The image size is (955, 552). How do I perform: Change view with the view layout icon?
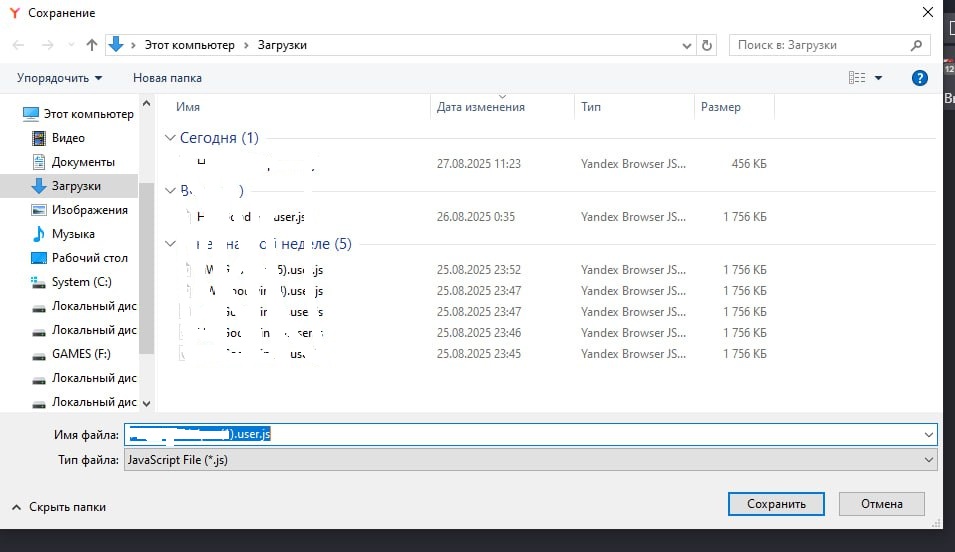[857, 77]
